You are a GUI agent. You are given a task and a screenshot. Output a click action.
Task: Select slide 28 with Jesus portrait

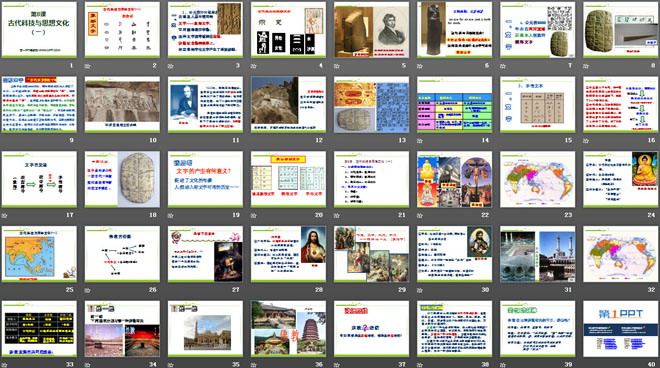(x=288, y=254)
